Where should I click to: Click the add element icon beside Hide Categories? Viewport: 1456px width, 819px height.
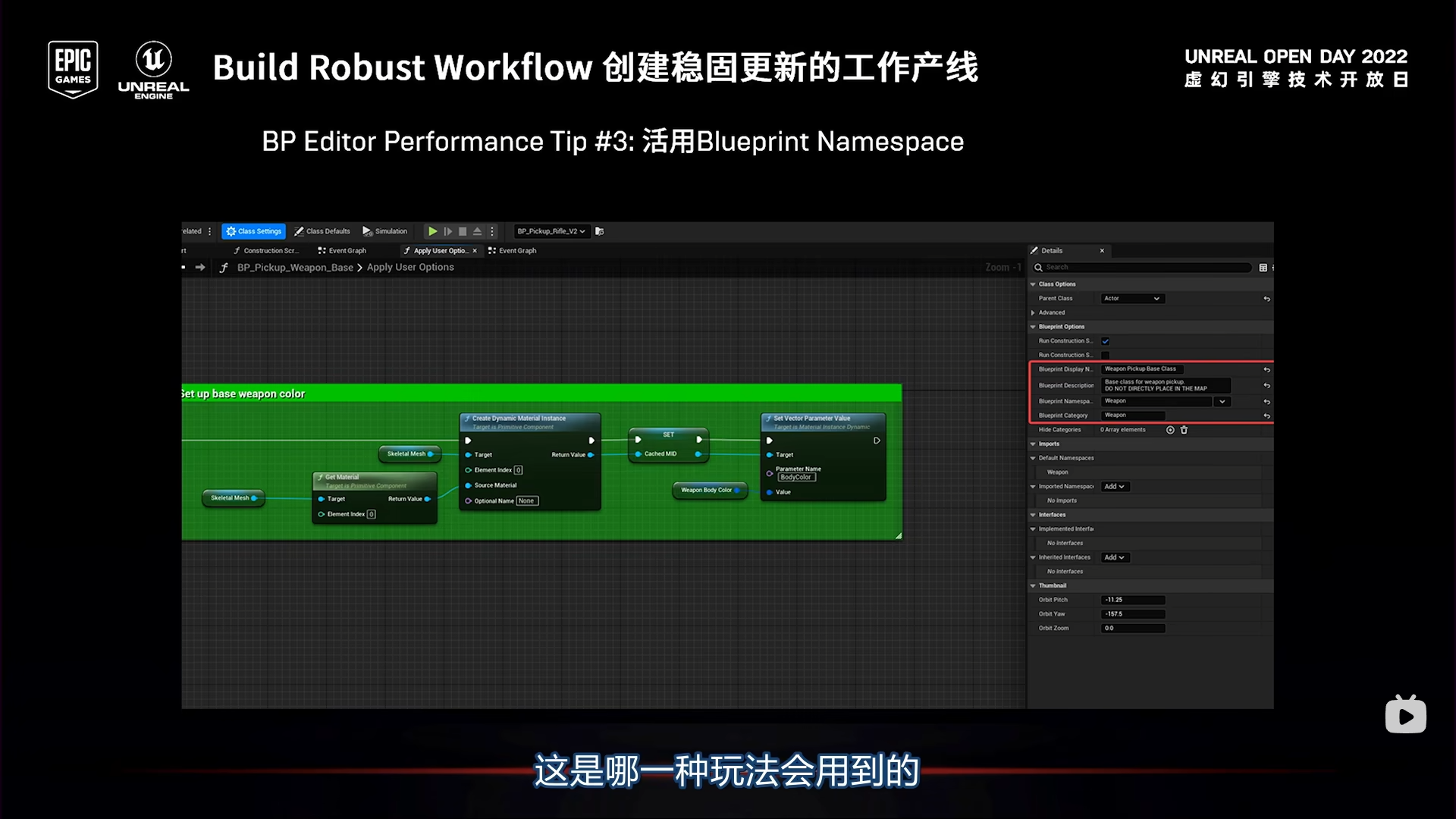coord(1170,430)
